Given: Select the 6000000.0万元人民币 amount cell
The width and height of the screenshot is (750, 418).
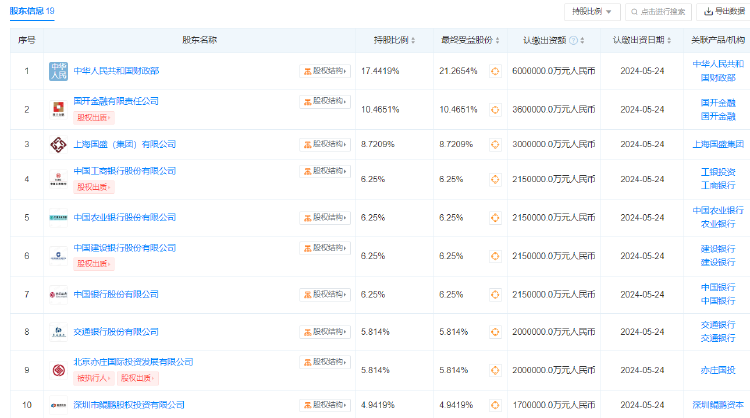Looking at the screenshot, I should click(x=553, y=71).
